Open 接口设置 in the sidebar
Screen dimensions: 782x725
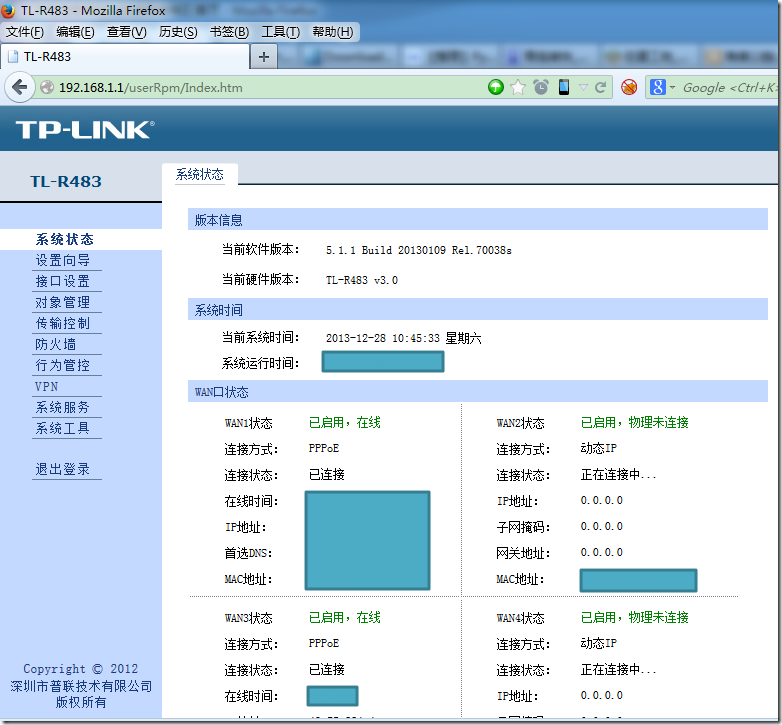(63, 281)
